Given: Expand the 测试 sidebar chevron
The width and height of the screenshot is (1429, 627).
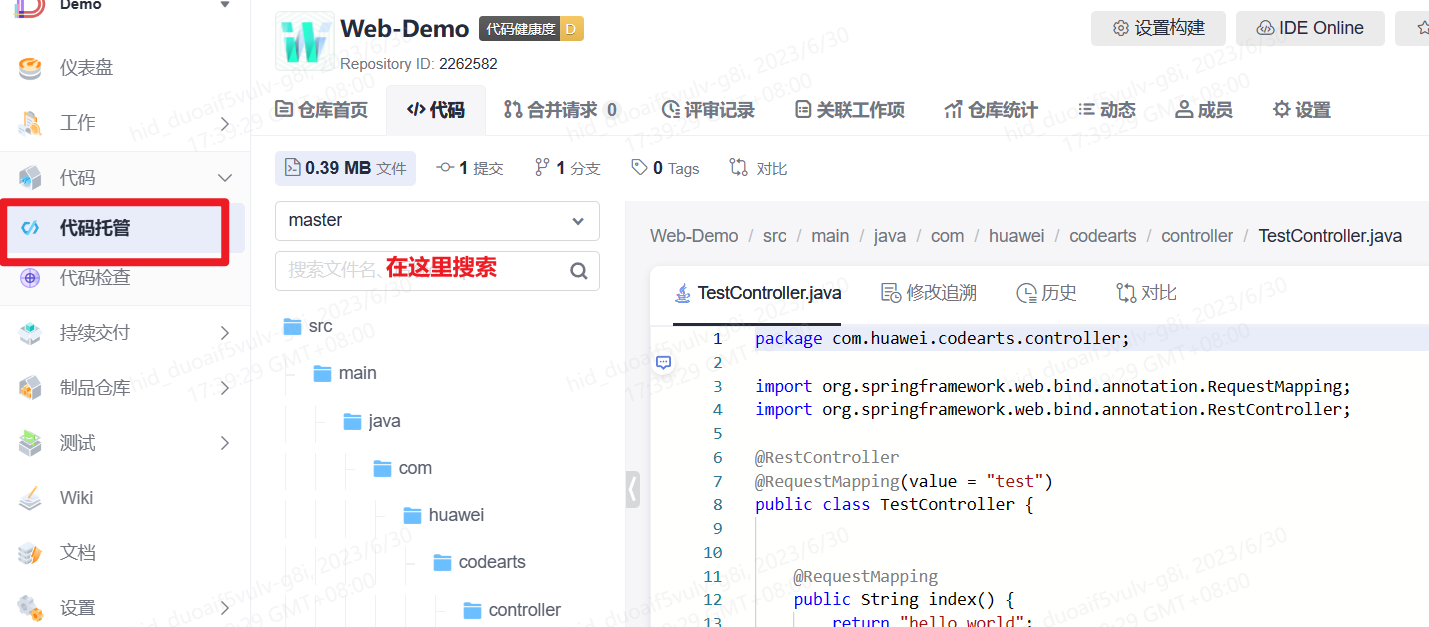Looking at the screenshot, I should tap(225, 443).
